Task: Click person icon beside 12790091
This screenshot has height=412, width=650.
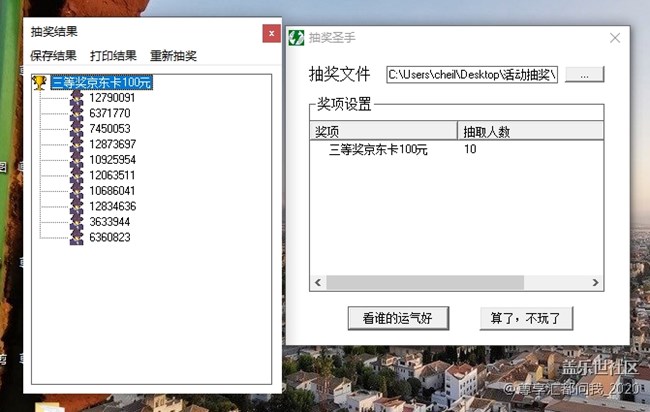Action: coord(77,98)
